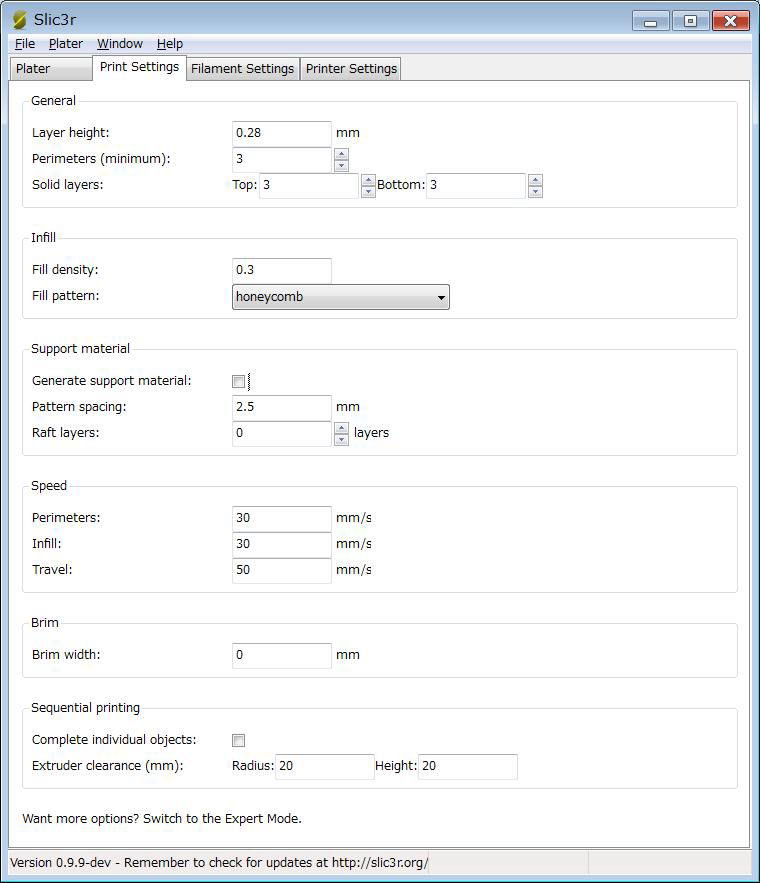Click the Bottom solid layers field

[x=476, y=185]
